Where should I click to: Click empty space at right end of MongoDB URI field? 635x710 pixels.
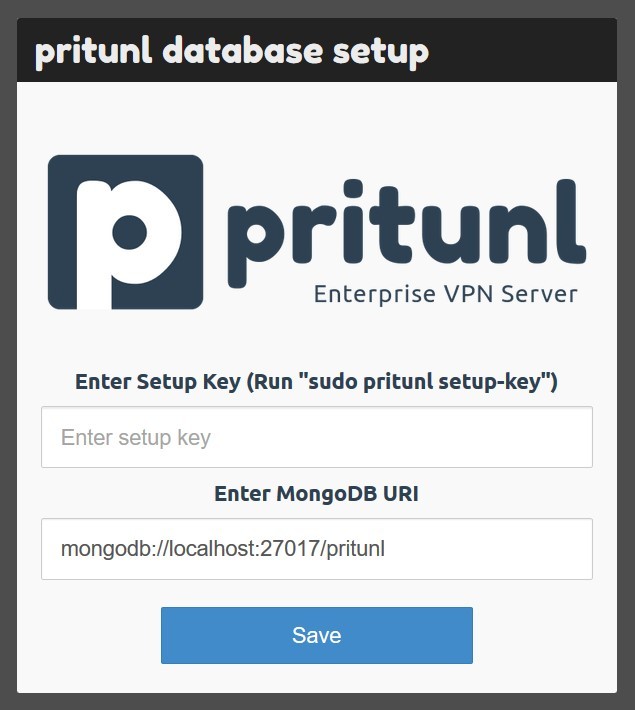520,549
